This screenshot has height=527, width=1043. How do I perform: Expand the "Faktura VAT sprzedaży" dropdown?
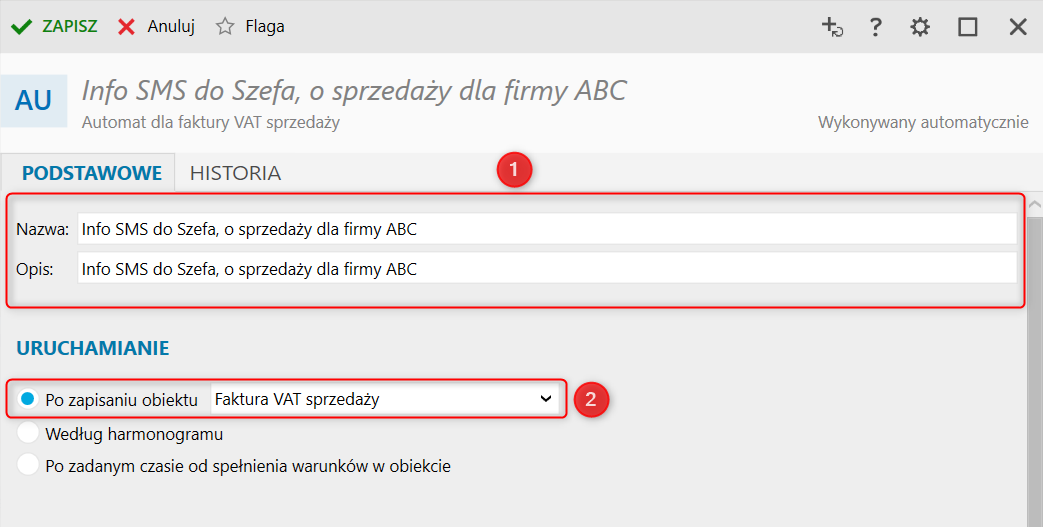pyautogui.click(x=384, y=399)
